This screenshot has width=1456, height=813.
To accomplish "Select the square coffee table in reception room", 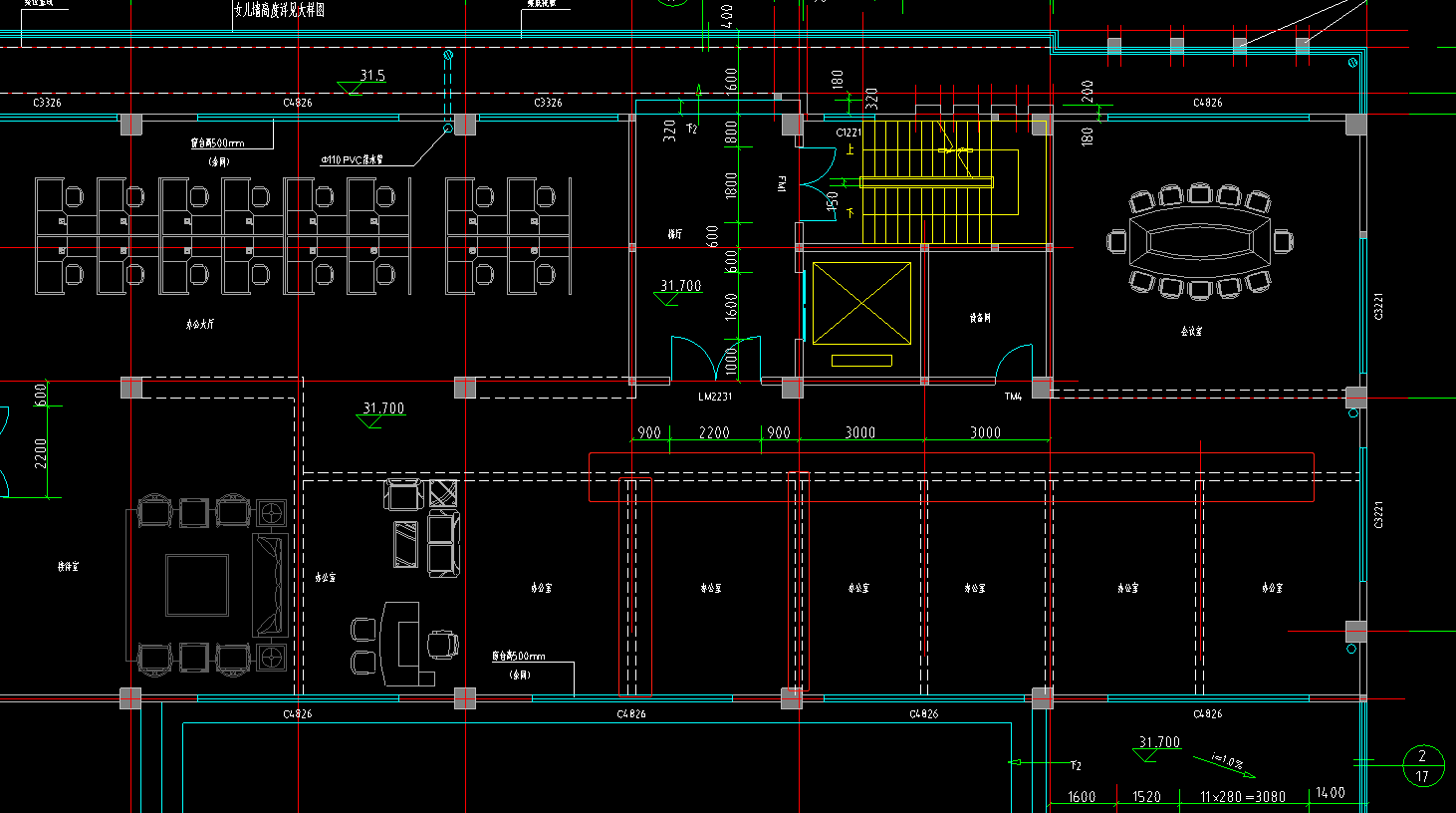I will tap(197, 585).
